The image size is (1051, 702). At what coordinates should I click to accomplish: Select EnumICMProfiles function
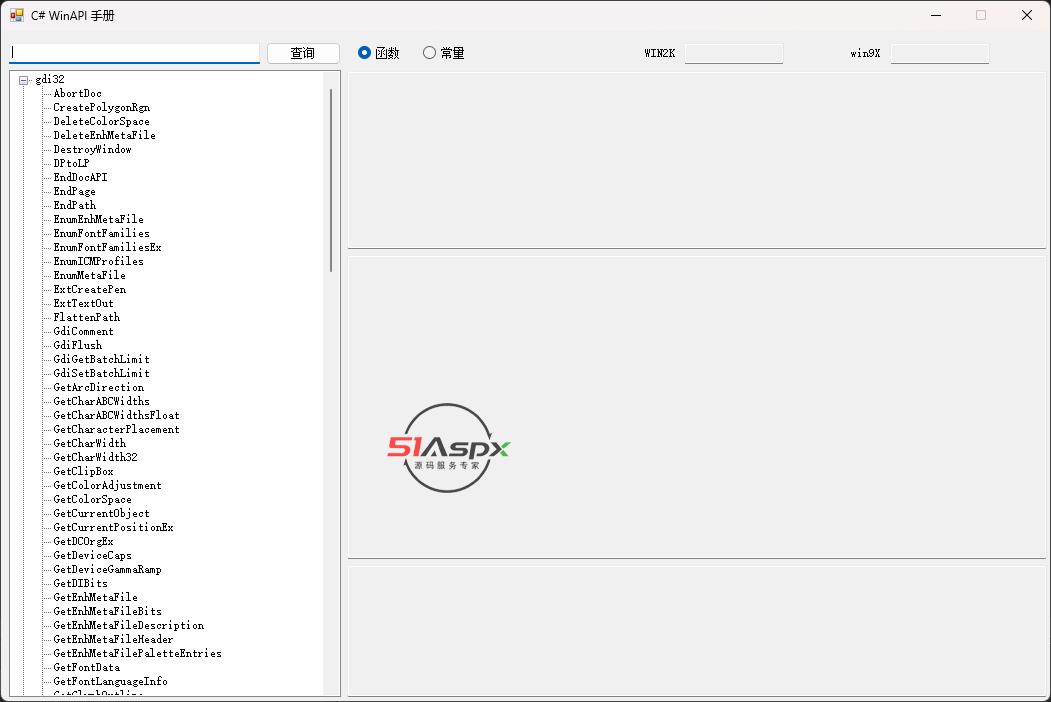[98, 261]
